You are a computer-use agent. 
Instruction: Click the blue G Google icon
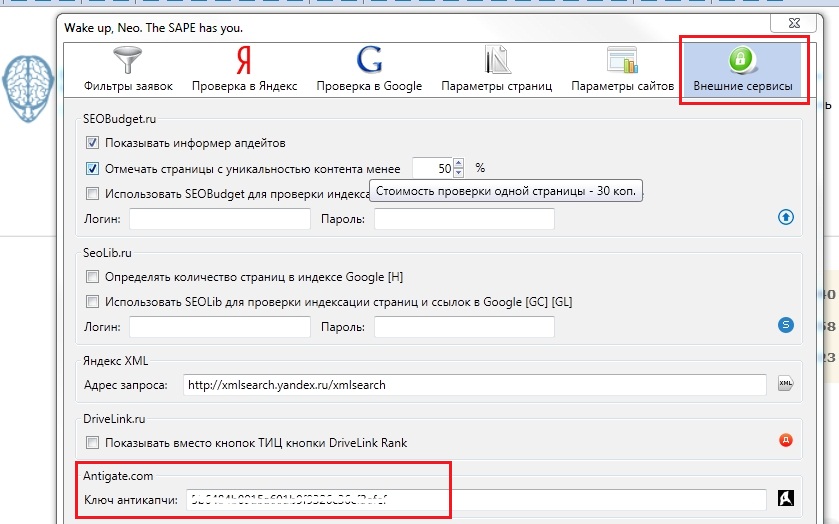[369, 60]
